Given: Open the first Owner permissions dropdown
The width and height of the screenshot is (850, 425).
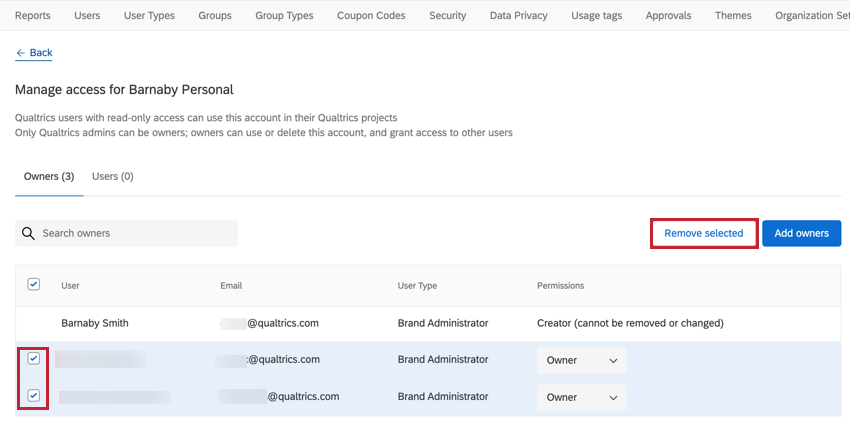Looking at the screenshot, I should click(581, 360).
